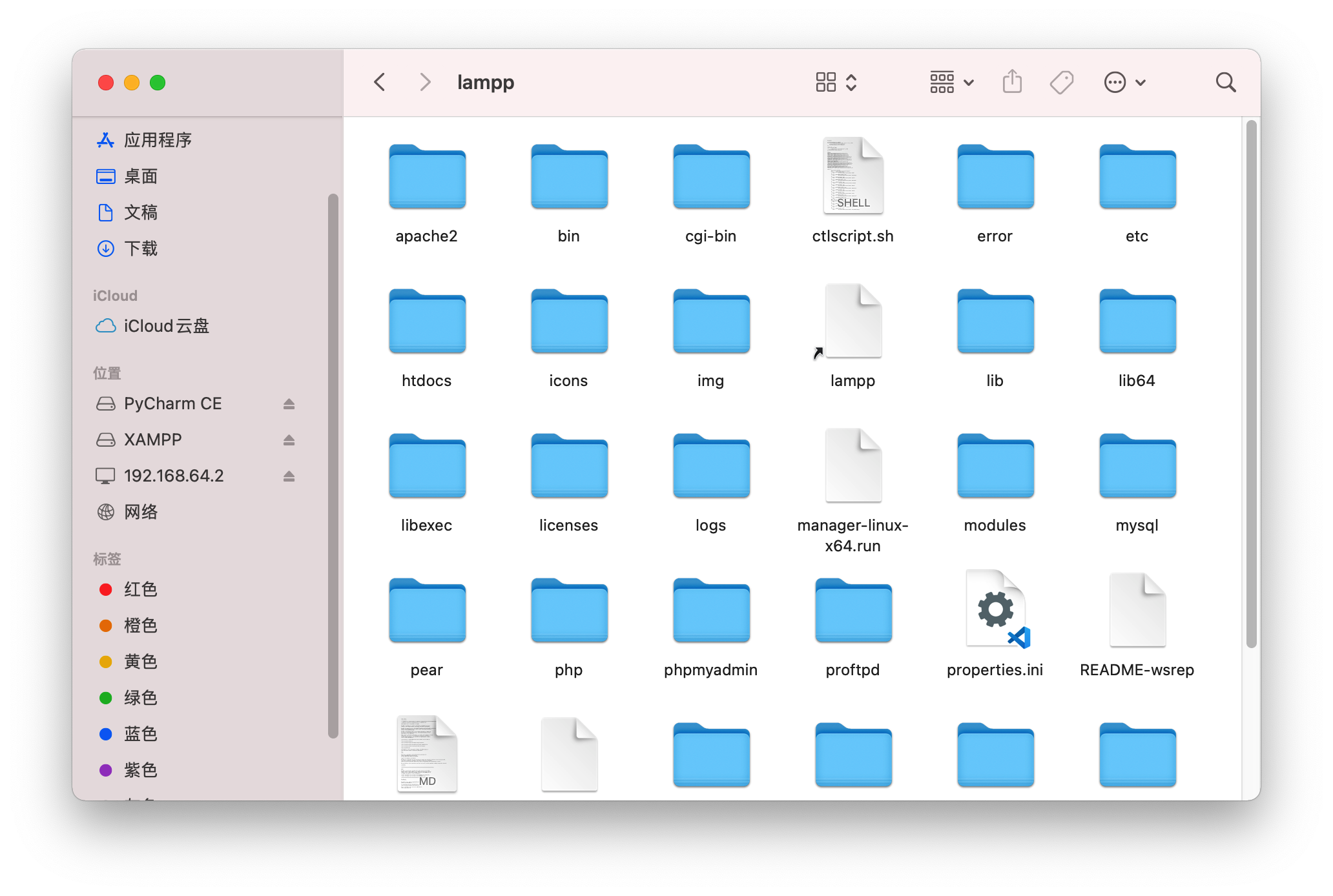Expand the more actions ellipsis menu
1333x896 pixels.
point(1124,83)
